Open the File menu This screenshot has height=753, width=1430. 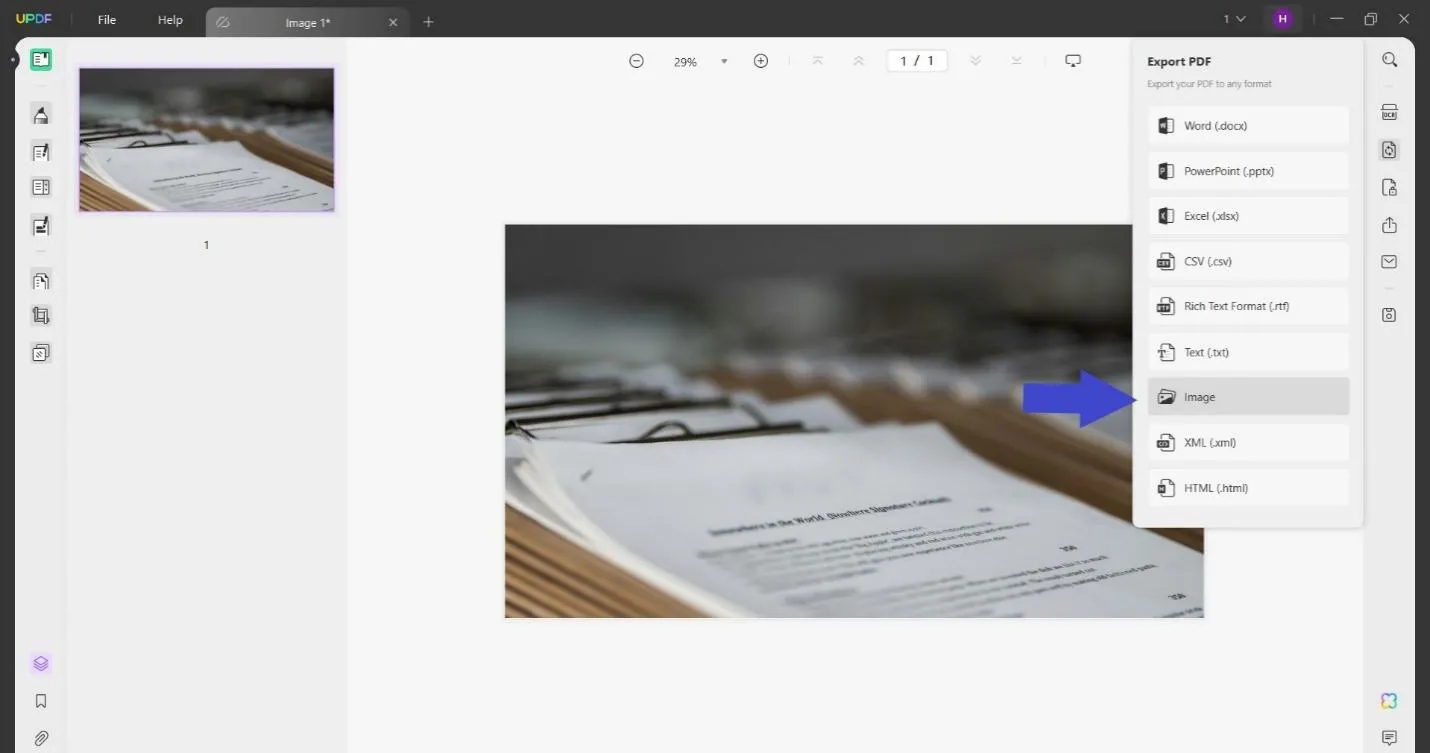(107, 20)
